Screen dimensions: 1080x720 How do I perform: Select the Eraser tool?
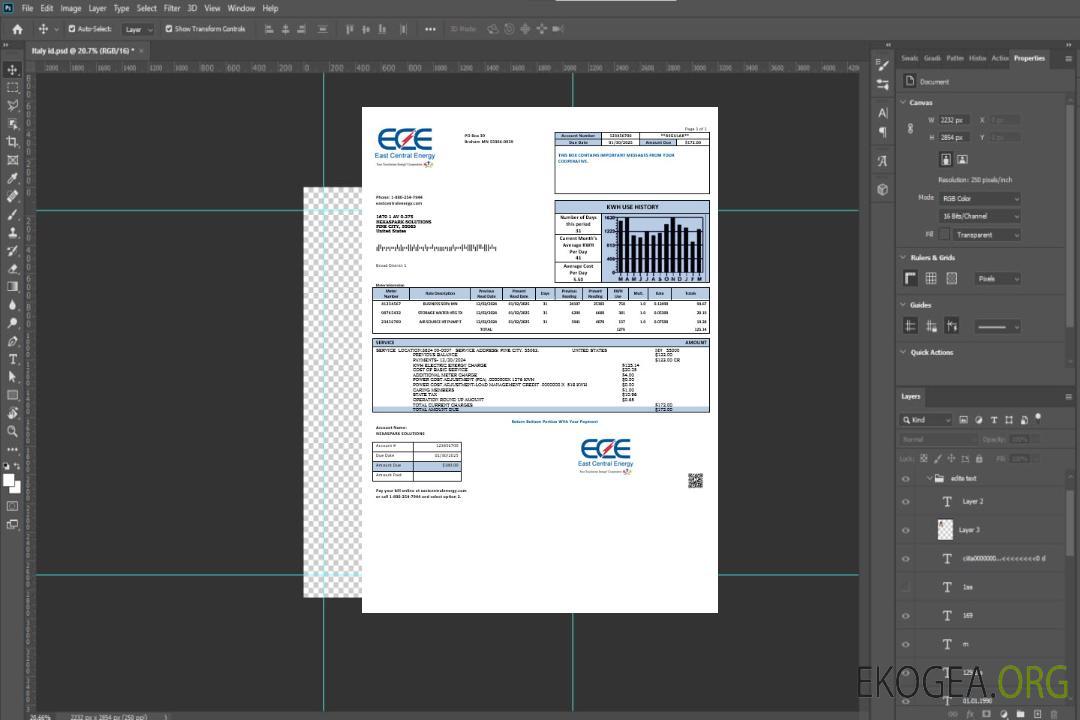tap(12, 269)
